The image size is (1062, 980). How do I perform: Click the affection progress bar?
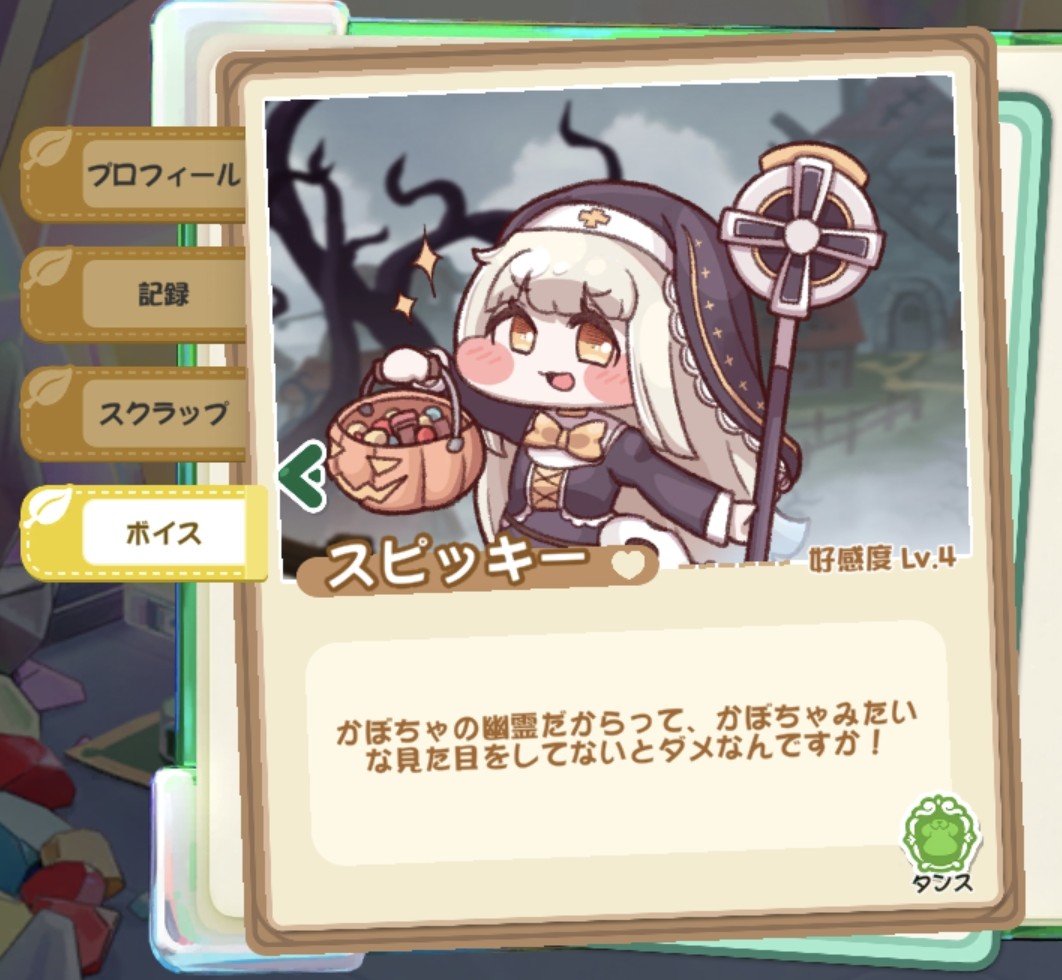[x=735, y=563]
